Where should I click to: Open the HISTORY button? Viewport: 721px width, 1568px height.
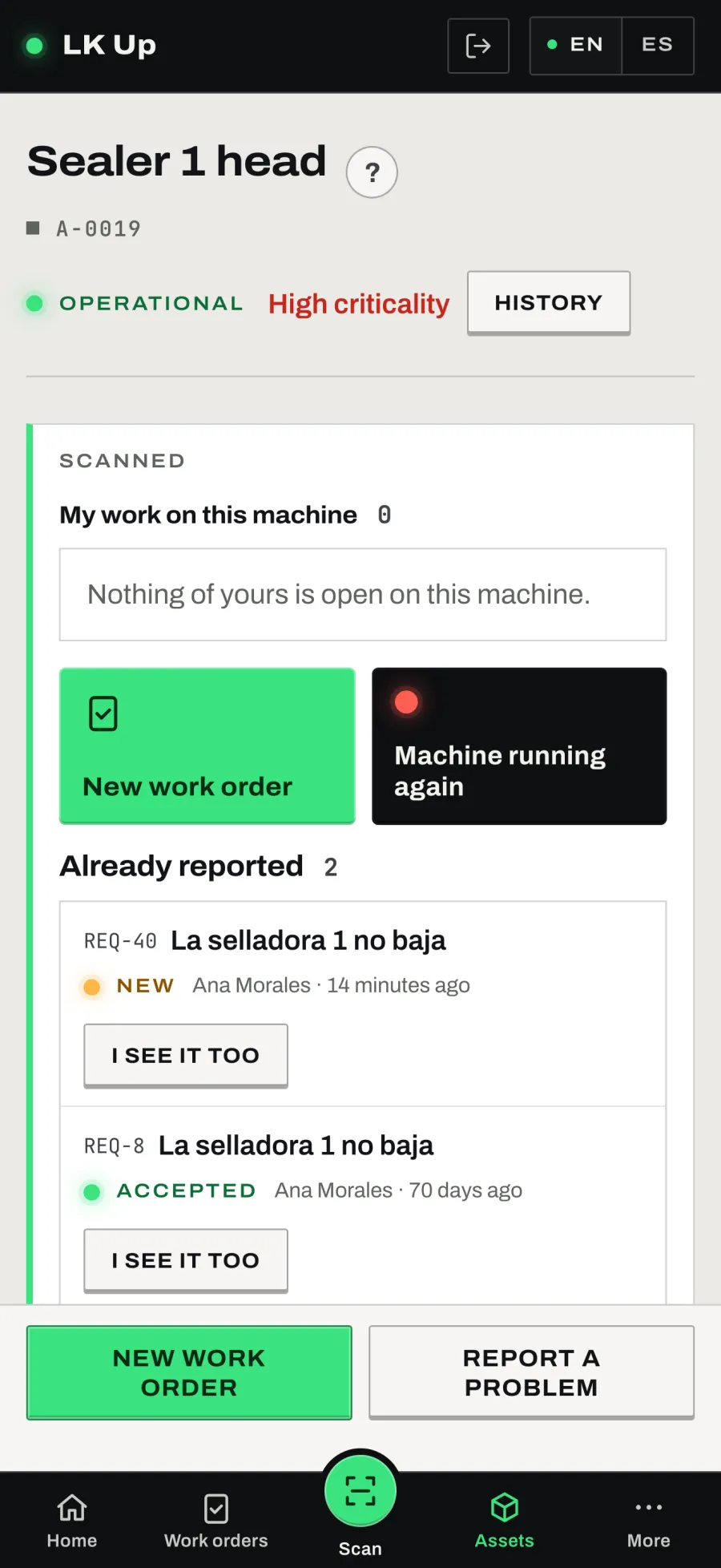click(549, 303)
